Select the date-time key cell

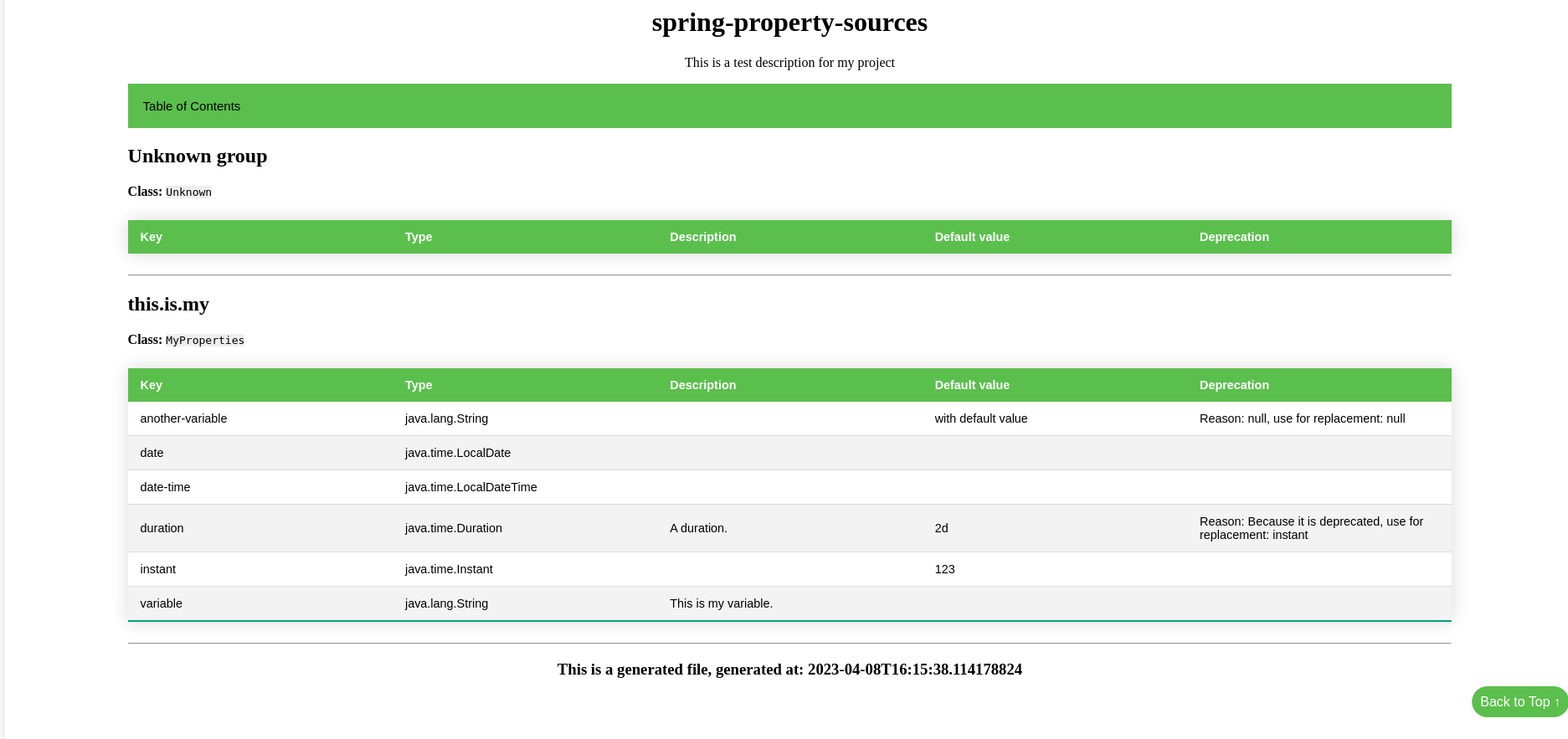260,487
